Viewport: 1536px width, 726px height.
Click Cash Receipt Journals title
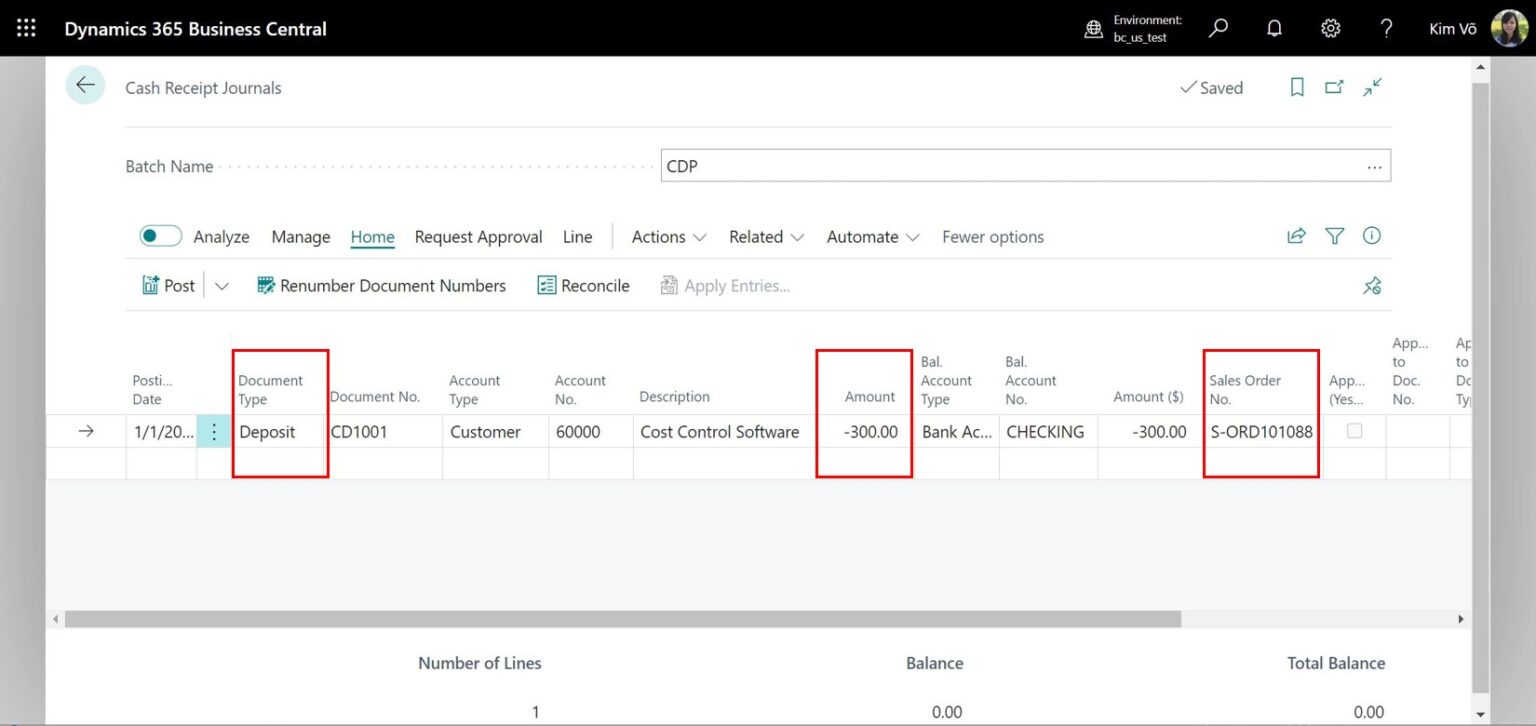tap(203, 88)
